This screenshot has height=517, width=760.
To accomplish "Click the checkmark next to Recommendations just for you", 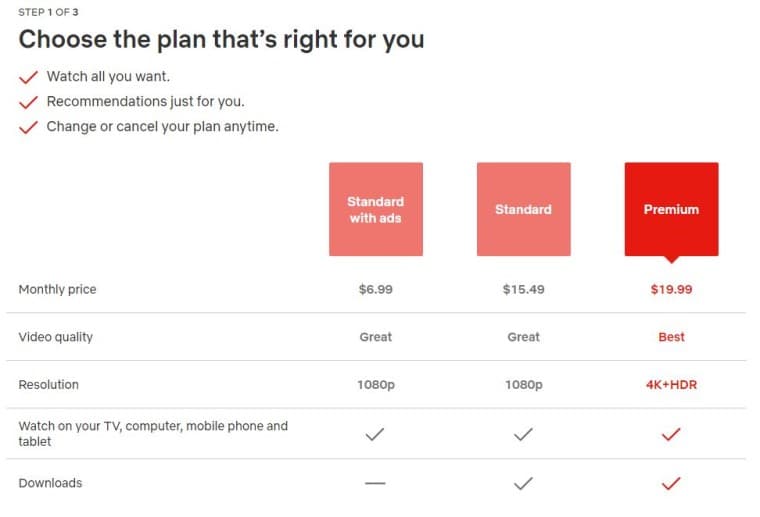I will click(29, 102).
